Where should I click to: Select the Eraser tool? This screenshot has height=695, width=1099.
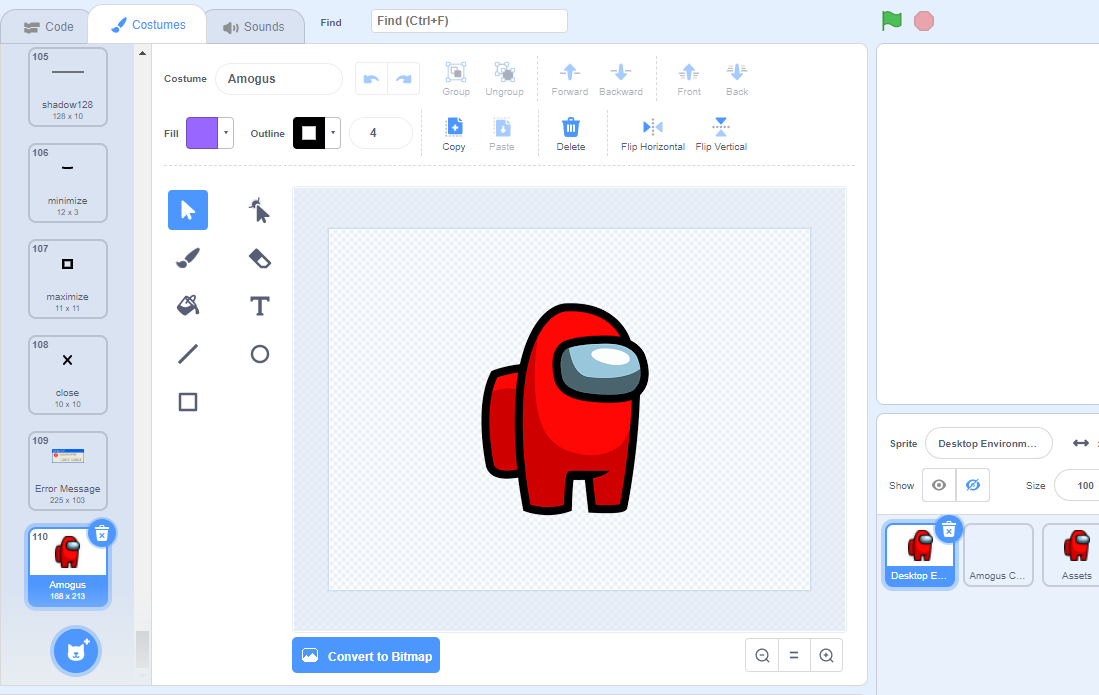pos(259,258)
